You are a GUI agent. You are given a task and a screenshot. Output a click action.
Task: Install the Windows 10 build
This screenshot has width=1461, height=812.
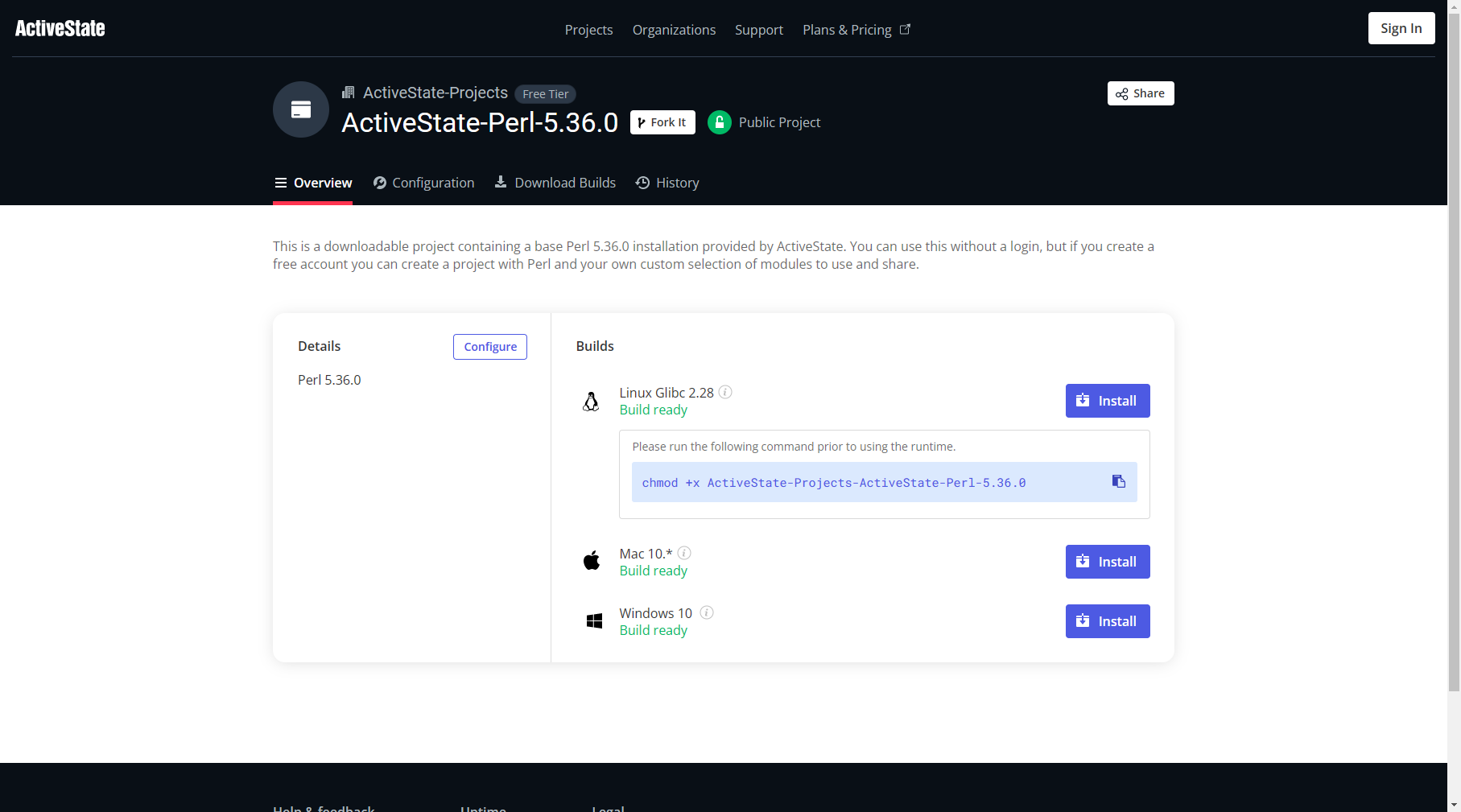(x=1108, y=621)
